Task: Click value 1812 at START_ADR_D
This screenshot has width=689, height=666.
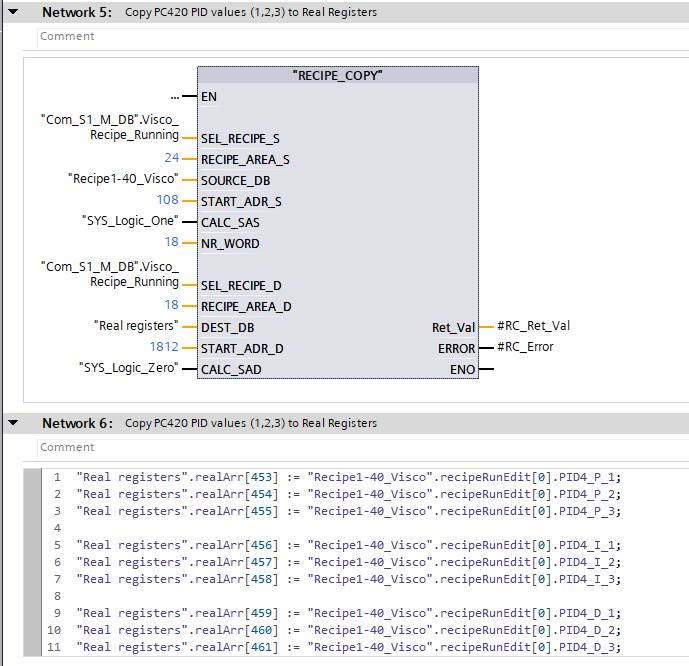Action: pyautogui.click(x=164, y=347)
